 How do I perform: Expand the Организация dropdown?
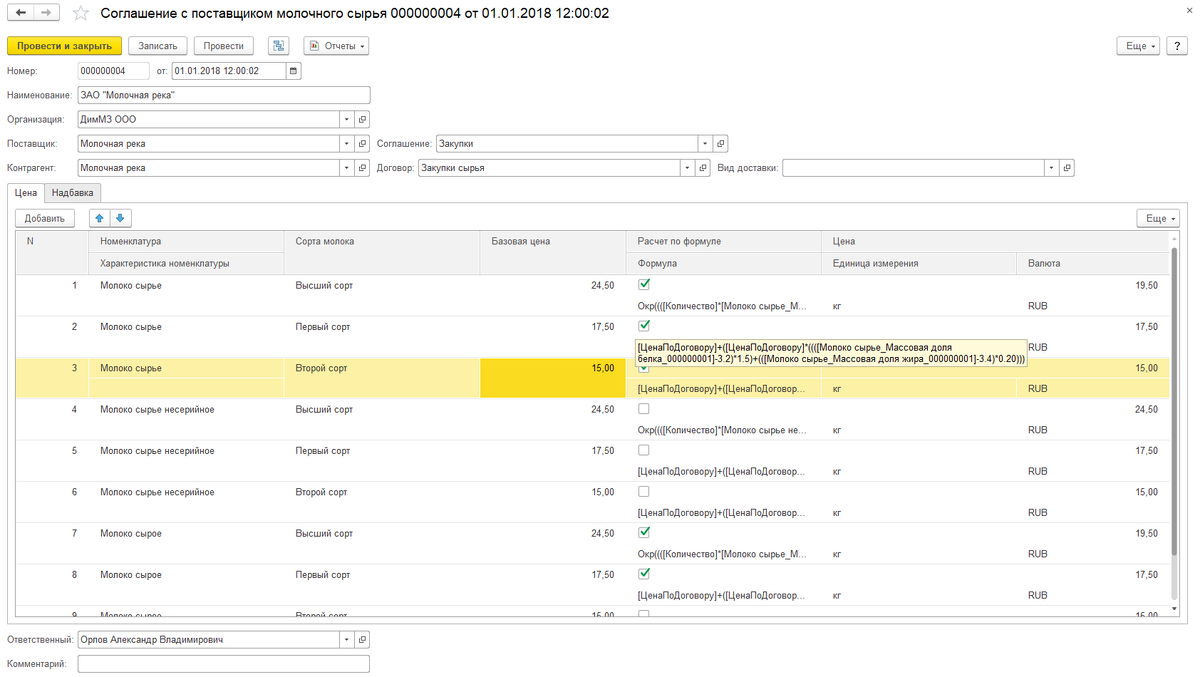(347, 119)
